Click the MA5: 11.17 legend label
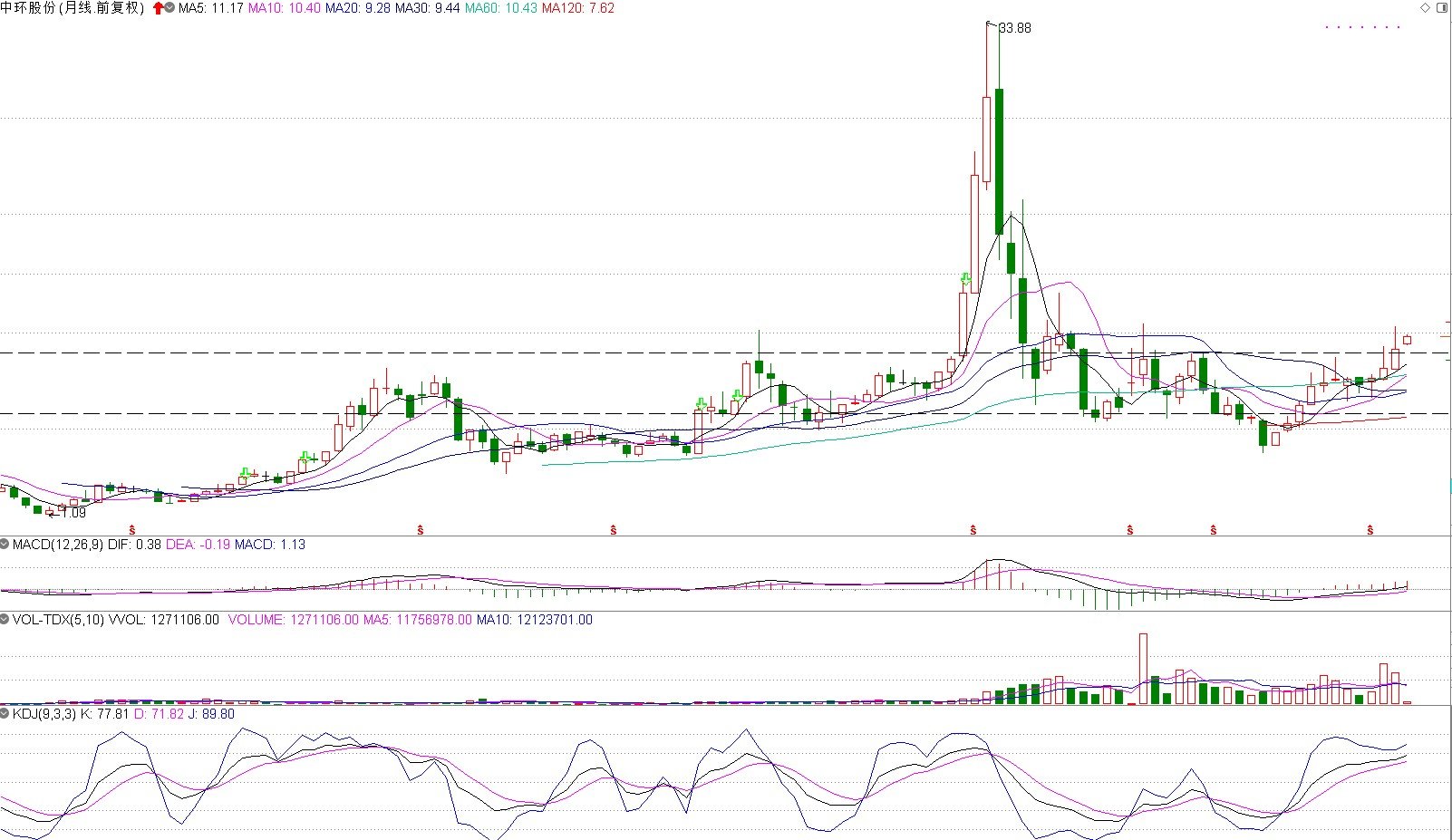The height and width of the screenshot is (840, 1452). click(211, 8)
